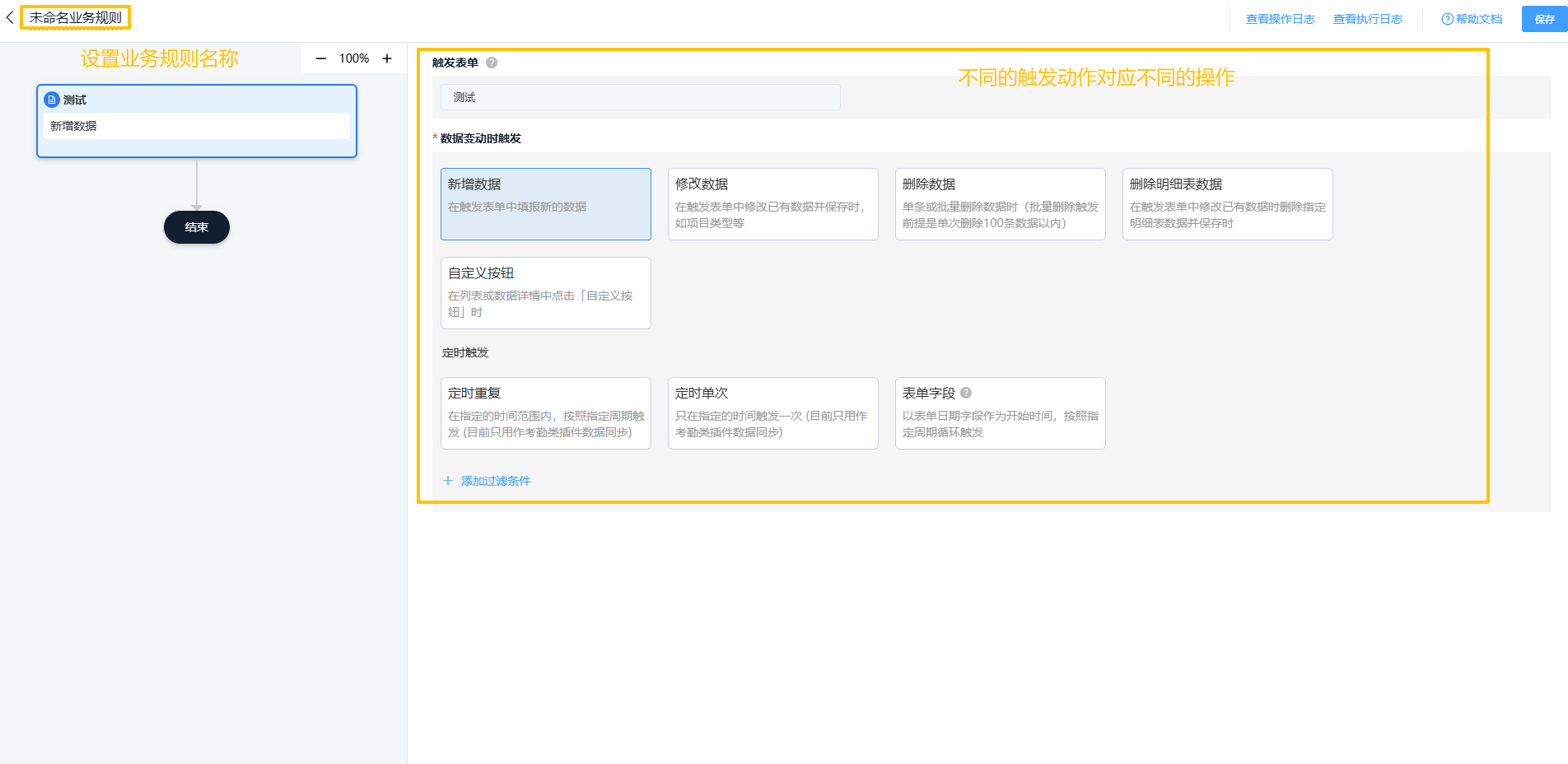1568x764 pixels.
Task: Click the plus icon before 添加过滤条件
Action: coord(448,481)
